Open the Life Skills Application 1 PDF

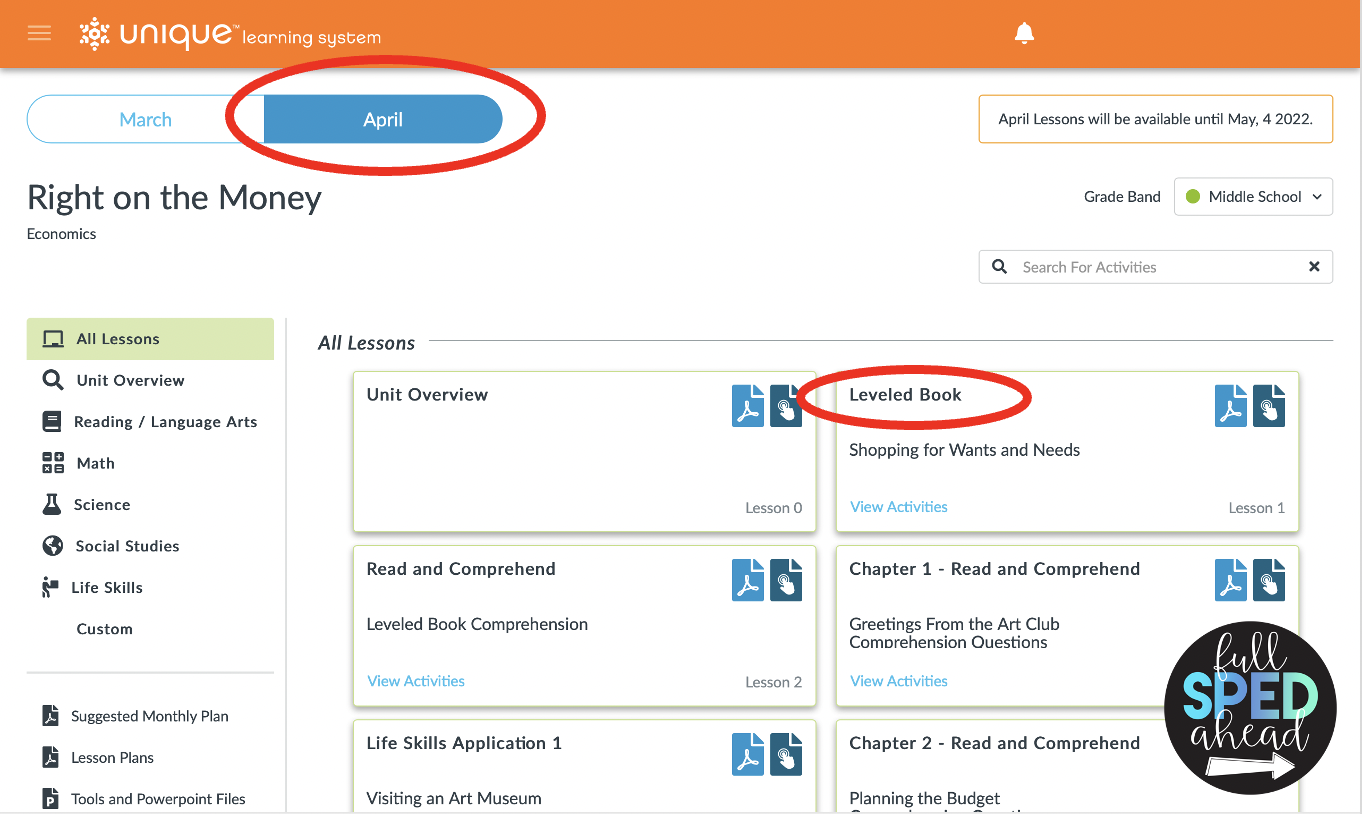point(747,754)
